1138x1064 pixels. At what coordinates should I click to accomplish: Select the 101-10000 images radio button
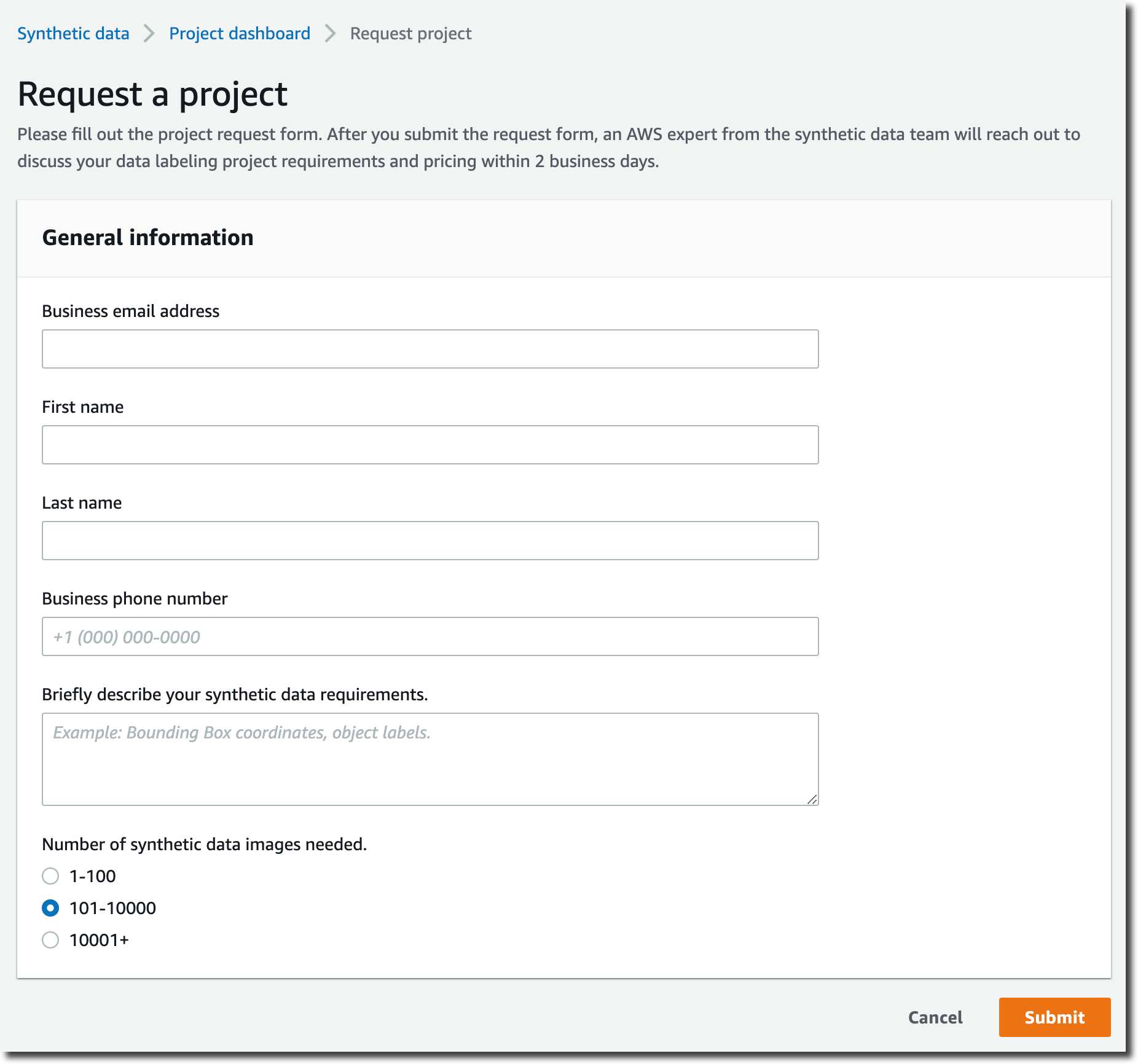pos(50,908)
